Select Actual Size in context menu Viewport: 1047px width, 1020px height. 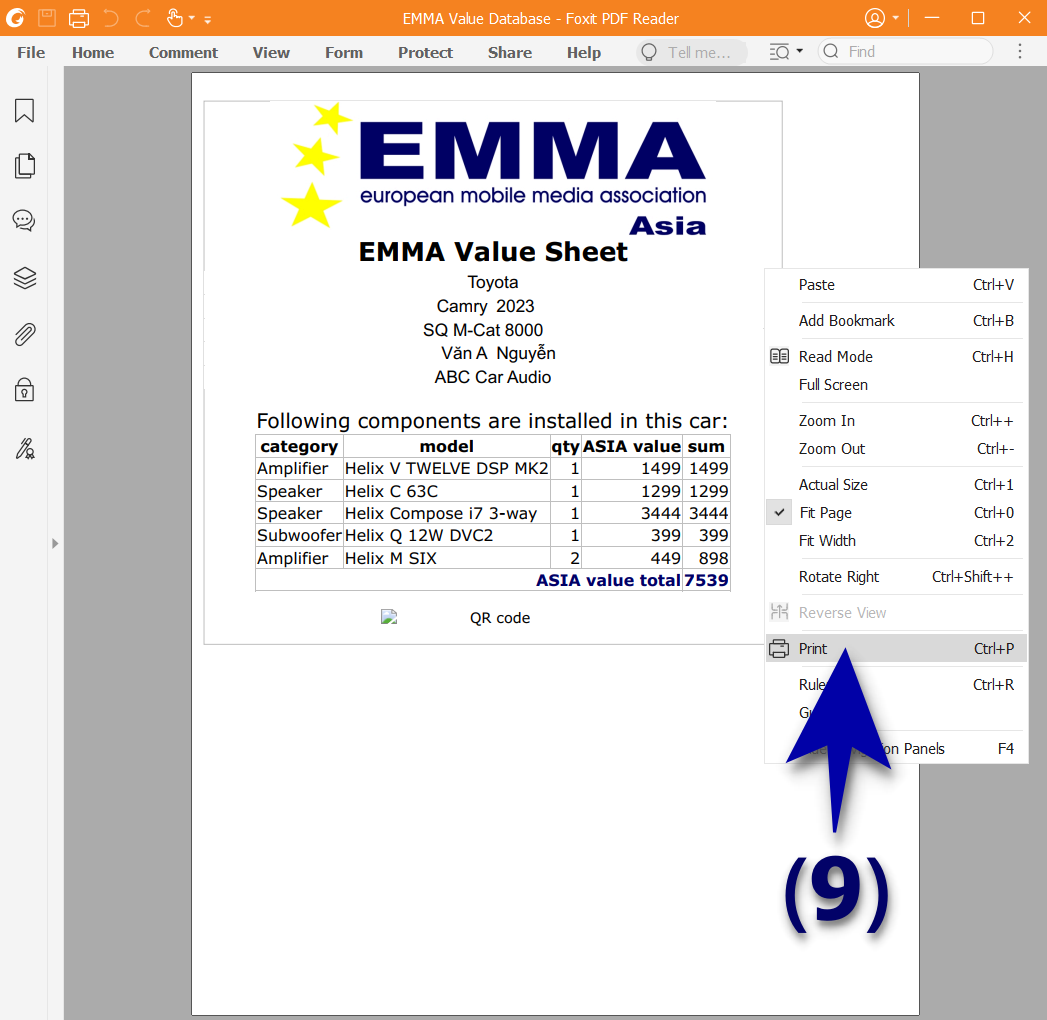pos(895,485)
